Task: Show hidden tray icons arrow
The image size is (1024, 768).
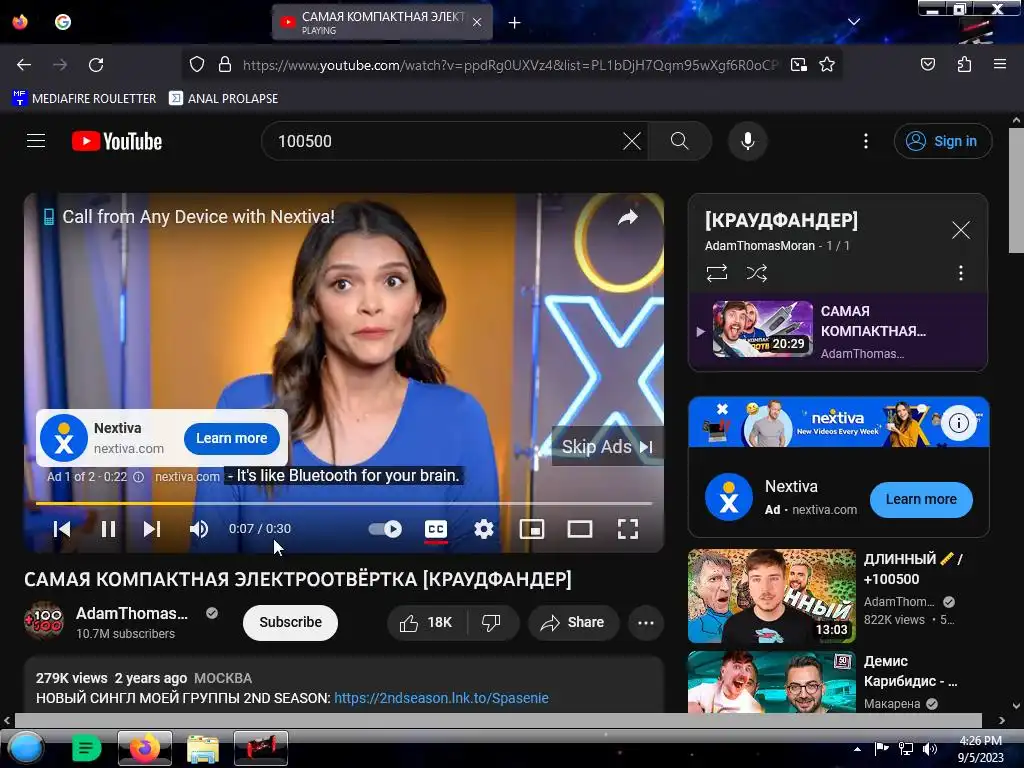Action: [x=857, y=749]
